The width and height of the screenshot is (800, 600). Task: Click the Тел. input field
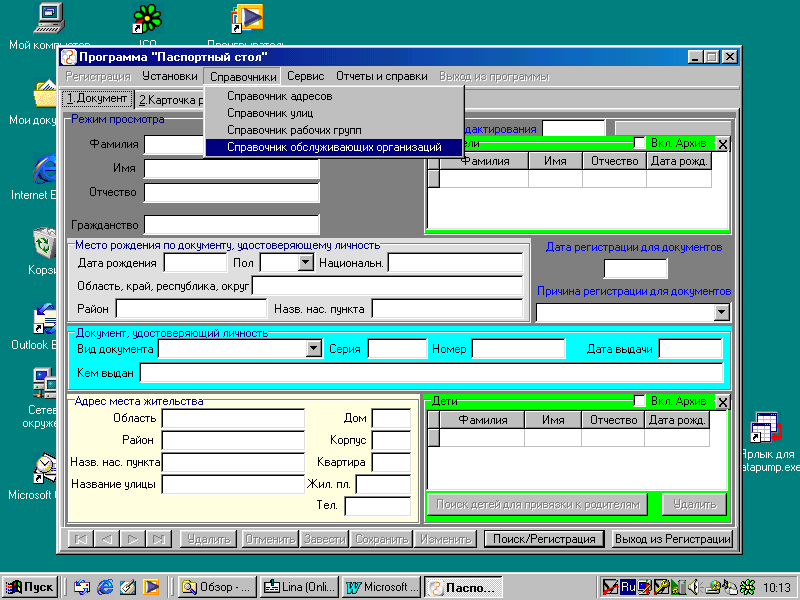click(378, 506)
